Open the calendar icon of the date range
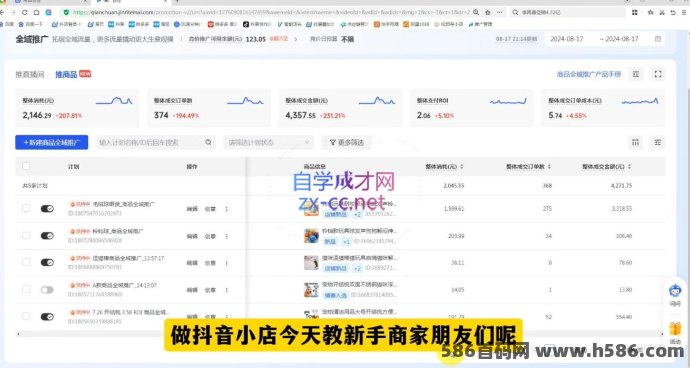 (x=658, y=39)
